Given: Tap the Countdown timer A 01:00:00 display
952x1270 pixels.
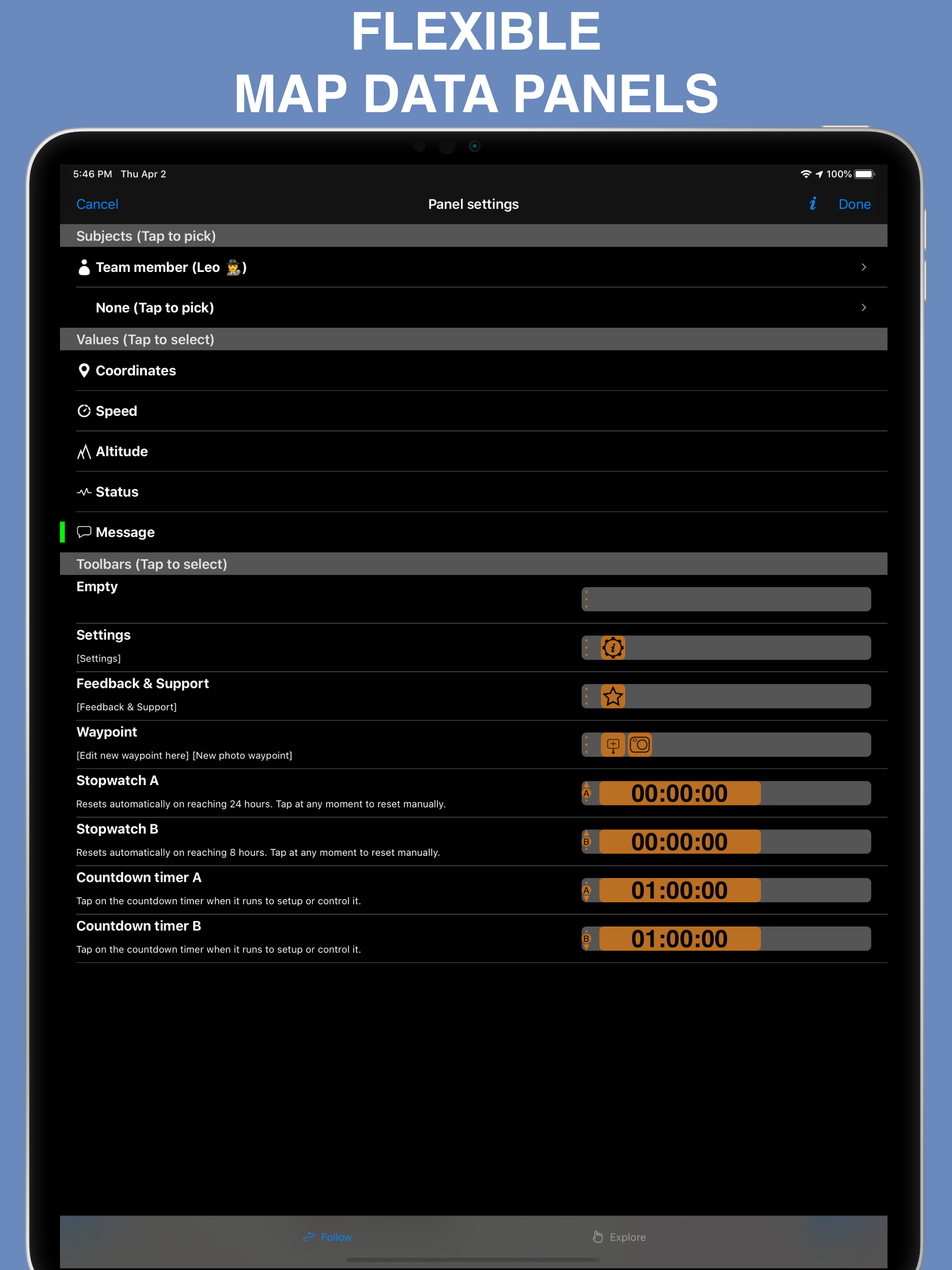Looking at the screenshot, I should tap(680, 891).
